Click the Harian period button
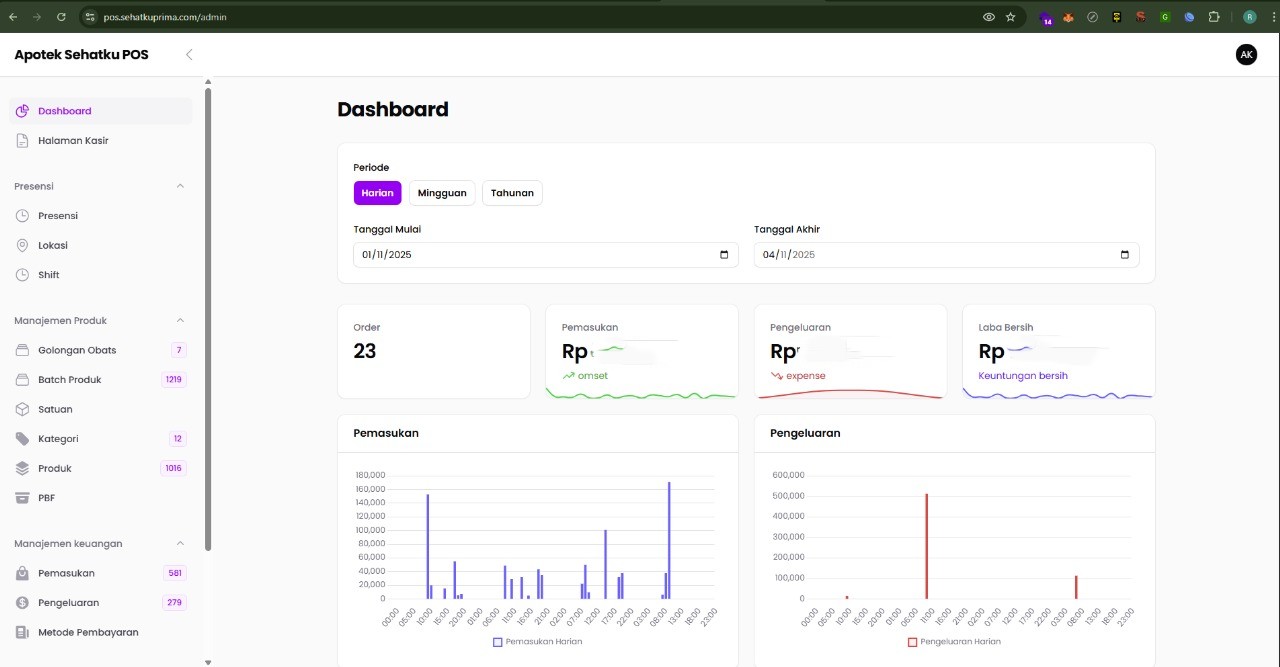The height and width of the screenshot is (667, 1280). (377, 193)
